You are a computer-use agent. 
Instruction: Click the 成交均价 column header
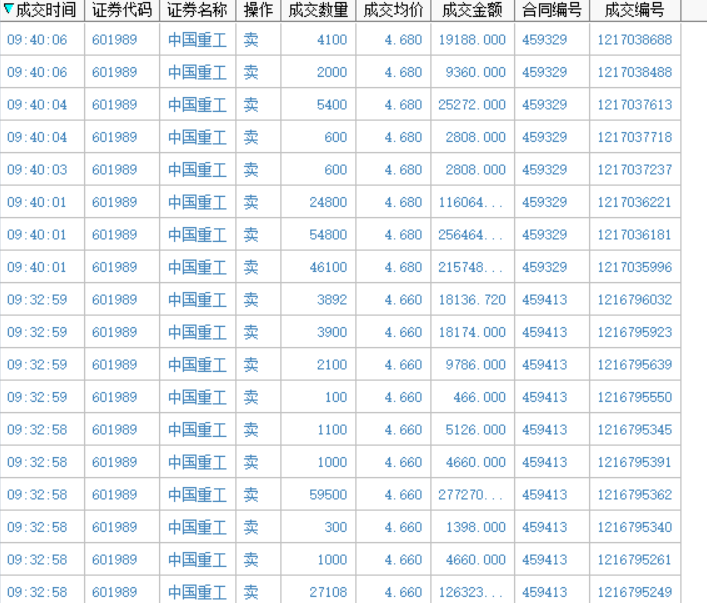point(393,10)
